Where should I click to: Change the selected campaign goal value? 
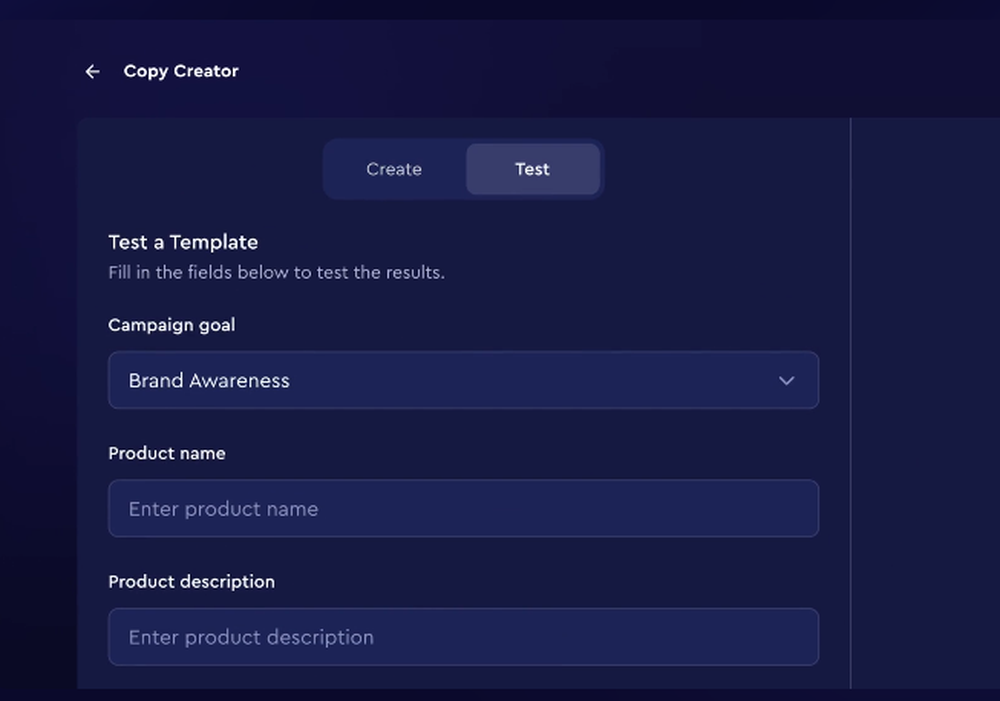click(x=463, y=380)
